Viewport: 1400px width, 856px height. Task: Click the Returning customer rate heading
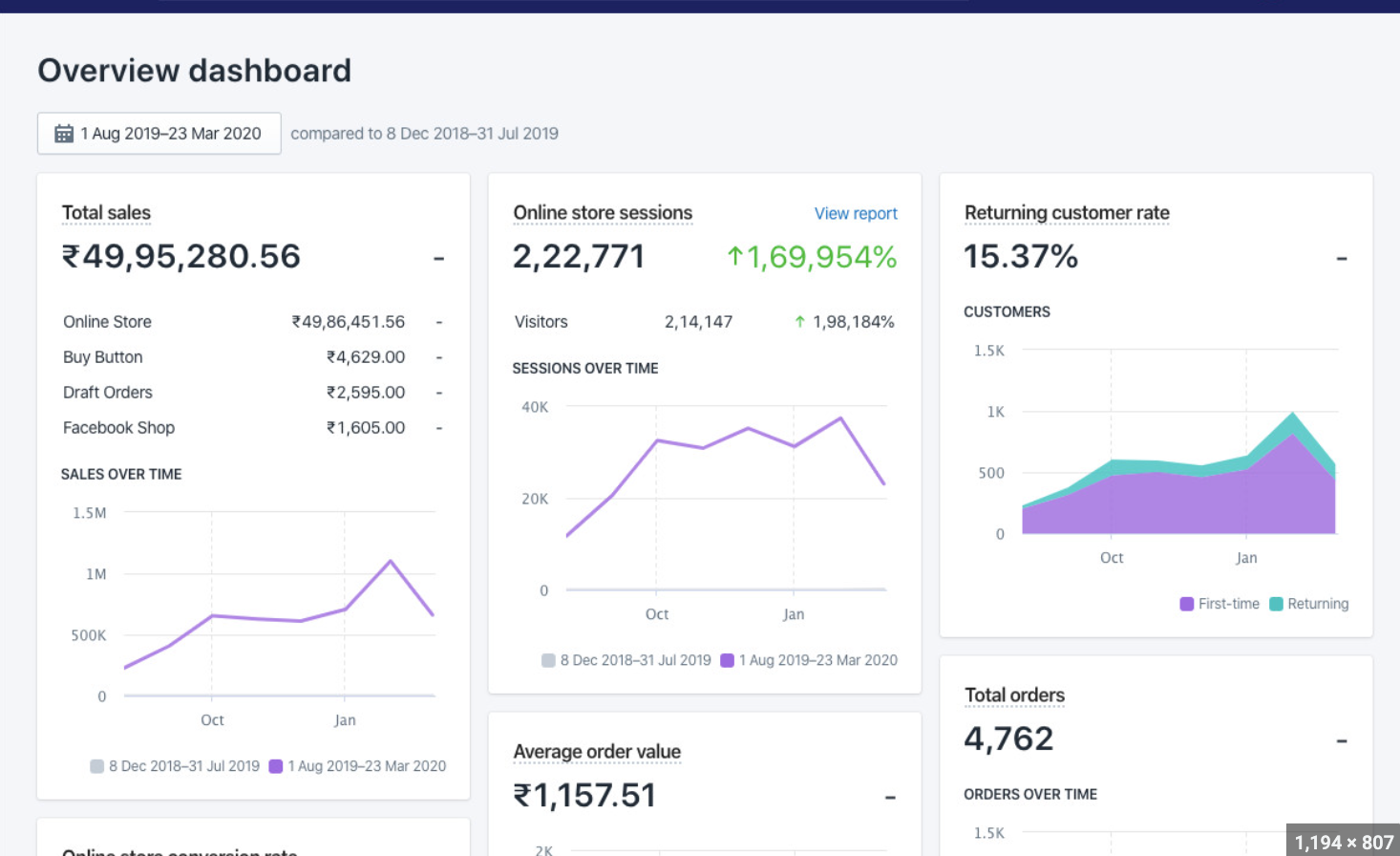click(x=1067, y=213)
